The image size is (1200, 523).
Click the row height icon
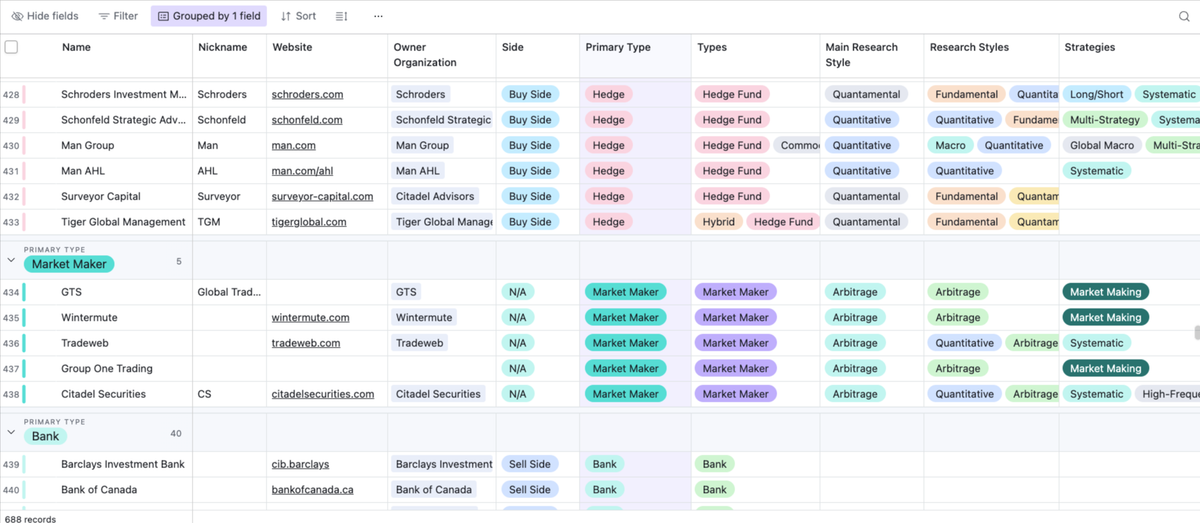coord(341,16)
